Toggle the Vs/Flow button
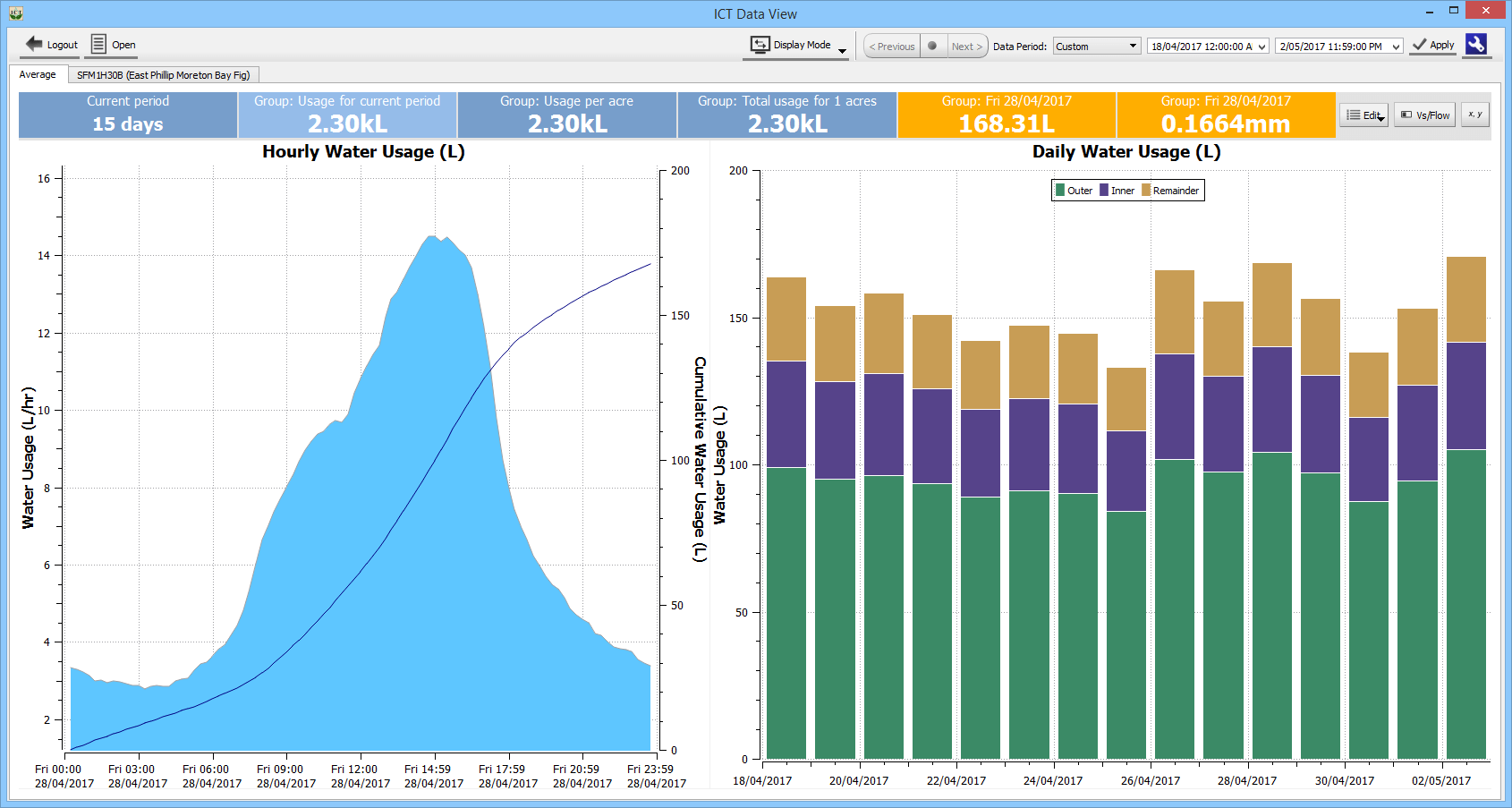Viewport: 1512px width, 808px height. (1424, 115)
